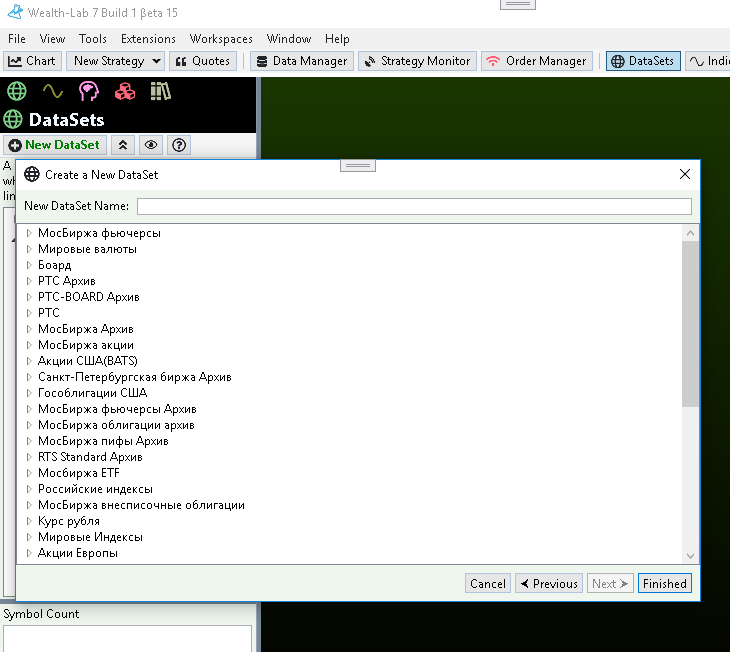Image resolution: width=730 pixels, height=652 pixels.
Task: Open Strategy Monitor tool
Action: [417, 61]
